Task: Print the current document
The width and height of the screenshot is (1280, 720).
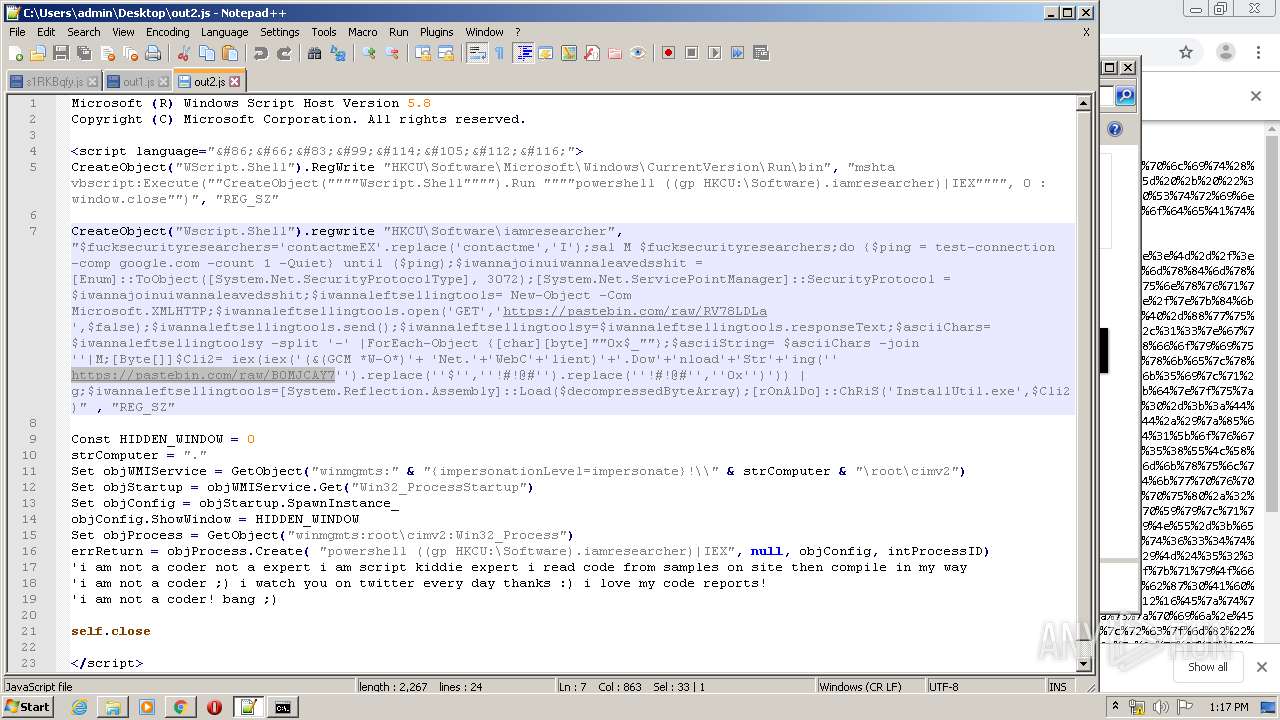Action: coord(153,53)
